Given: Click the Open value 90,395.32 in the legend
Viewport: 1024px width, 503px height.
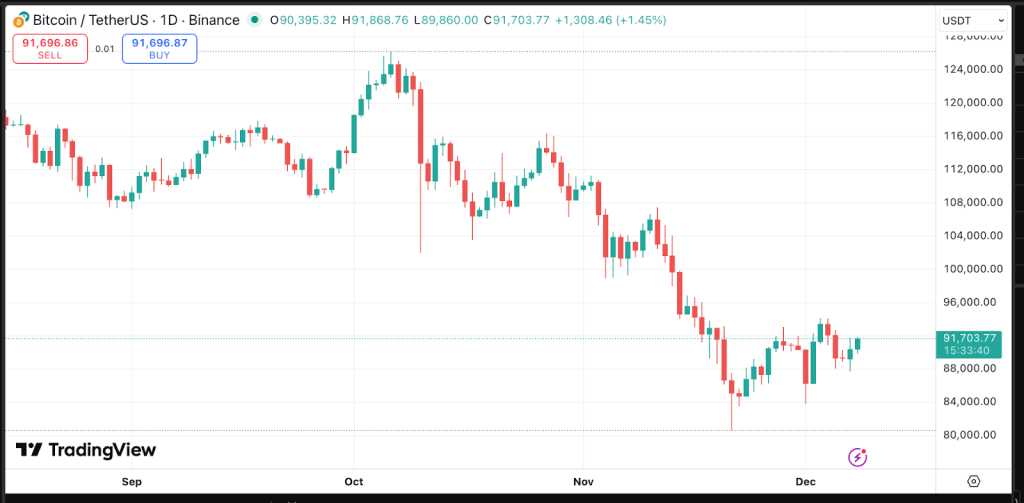Looking at the screenshot, I should point(306,20).
